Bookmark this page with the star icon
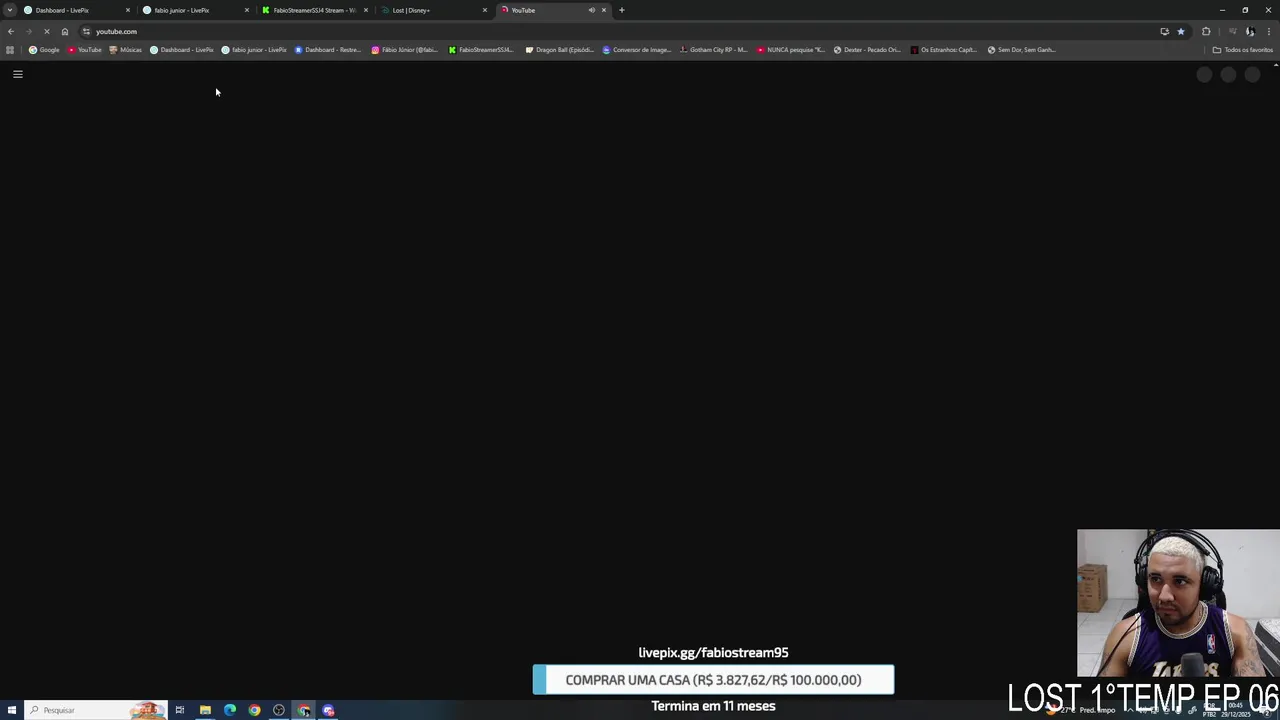1280x720 pixels. [x=1181, y=31]
